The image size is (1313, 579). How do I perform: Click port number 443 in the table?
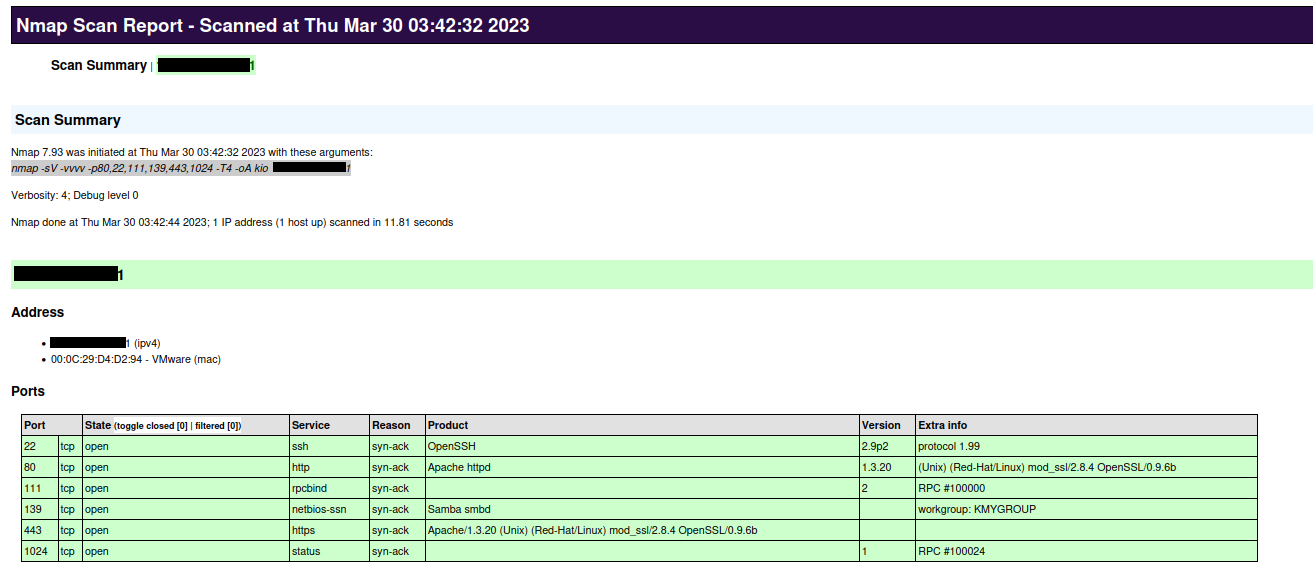tap(32, 530)
